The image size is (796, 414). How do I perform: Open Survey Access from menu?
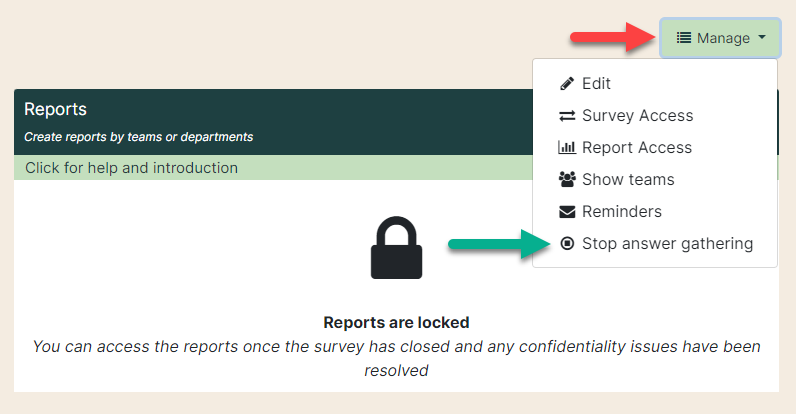click(655, 116)
